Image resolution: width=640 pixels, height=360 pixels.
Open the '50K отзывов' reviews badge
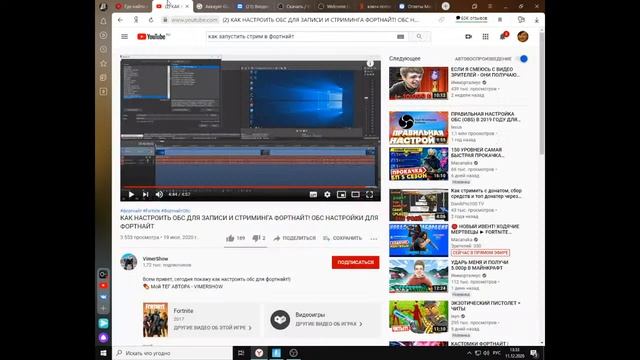471,19
